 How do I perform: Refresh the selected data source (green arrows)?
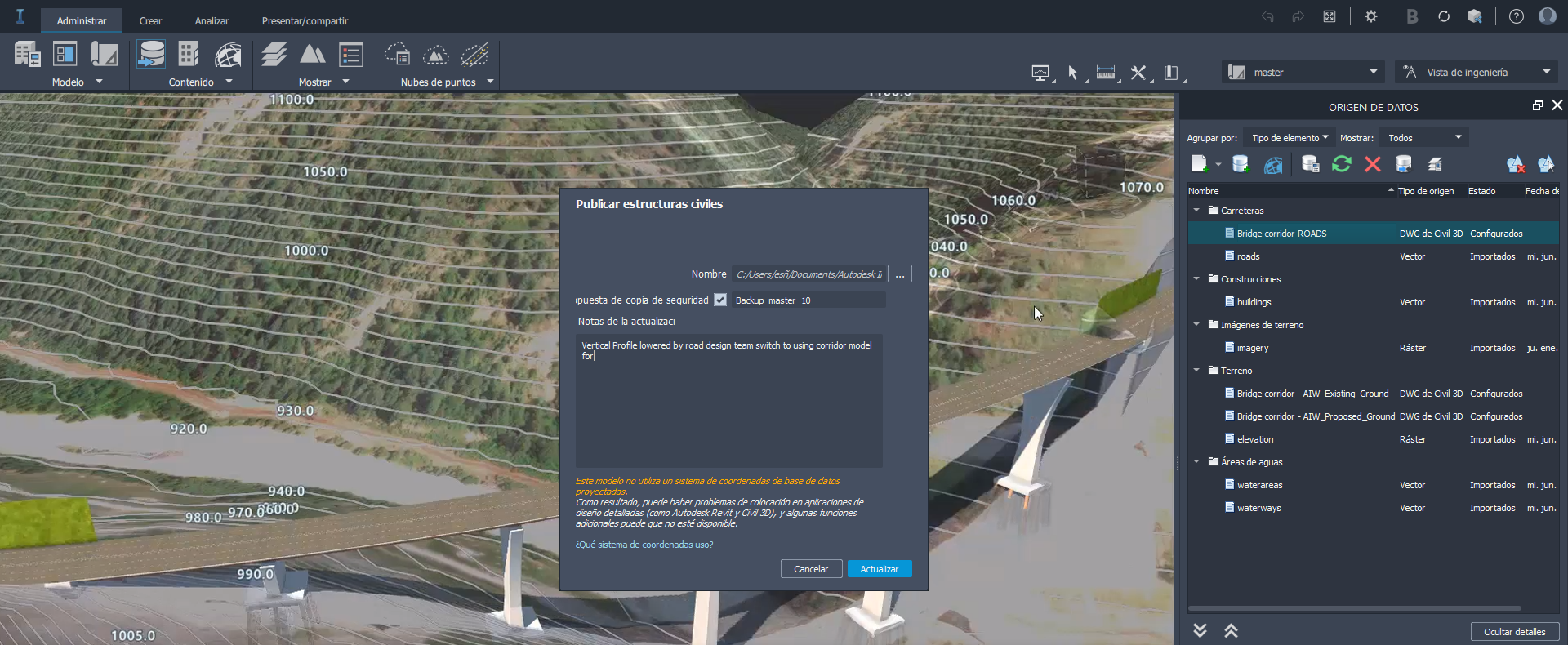(1342, 164)
